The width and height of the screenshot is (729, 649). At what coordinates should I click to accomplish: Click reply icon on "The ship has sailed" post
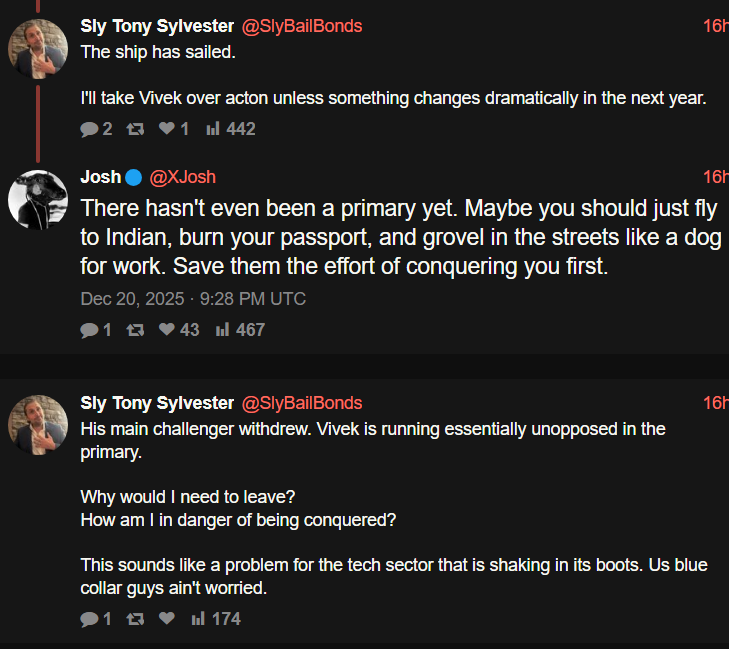[89, 129]
